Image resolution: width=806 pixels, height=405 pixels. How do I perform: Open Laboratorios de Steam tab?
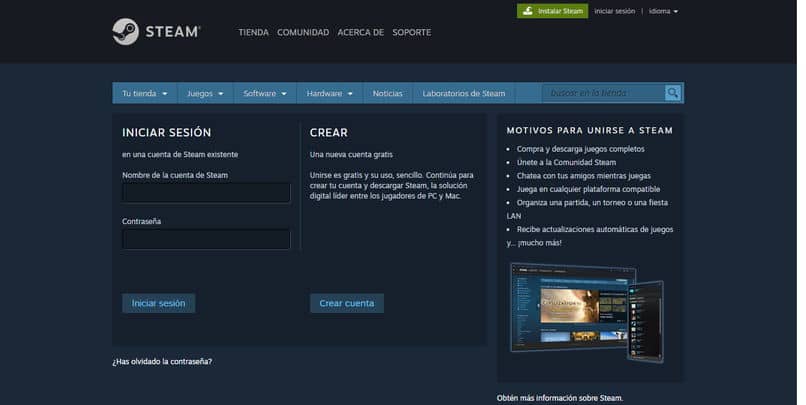464,94
